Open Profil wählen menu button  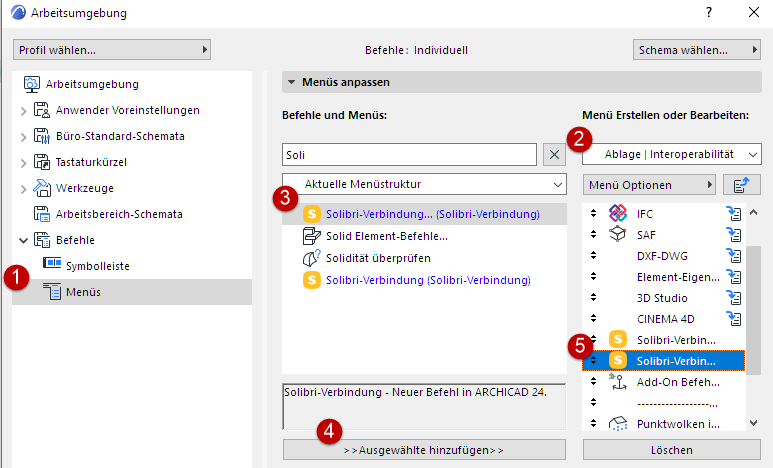112,49
